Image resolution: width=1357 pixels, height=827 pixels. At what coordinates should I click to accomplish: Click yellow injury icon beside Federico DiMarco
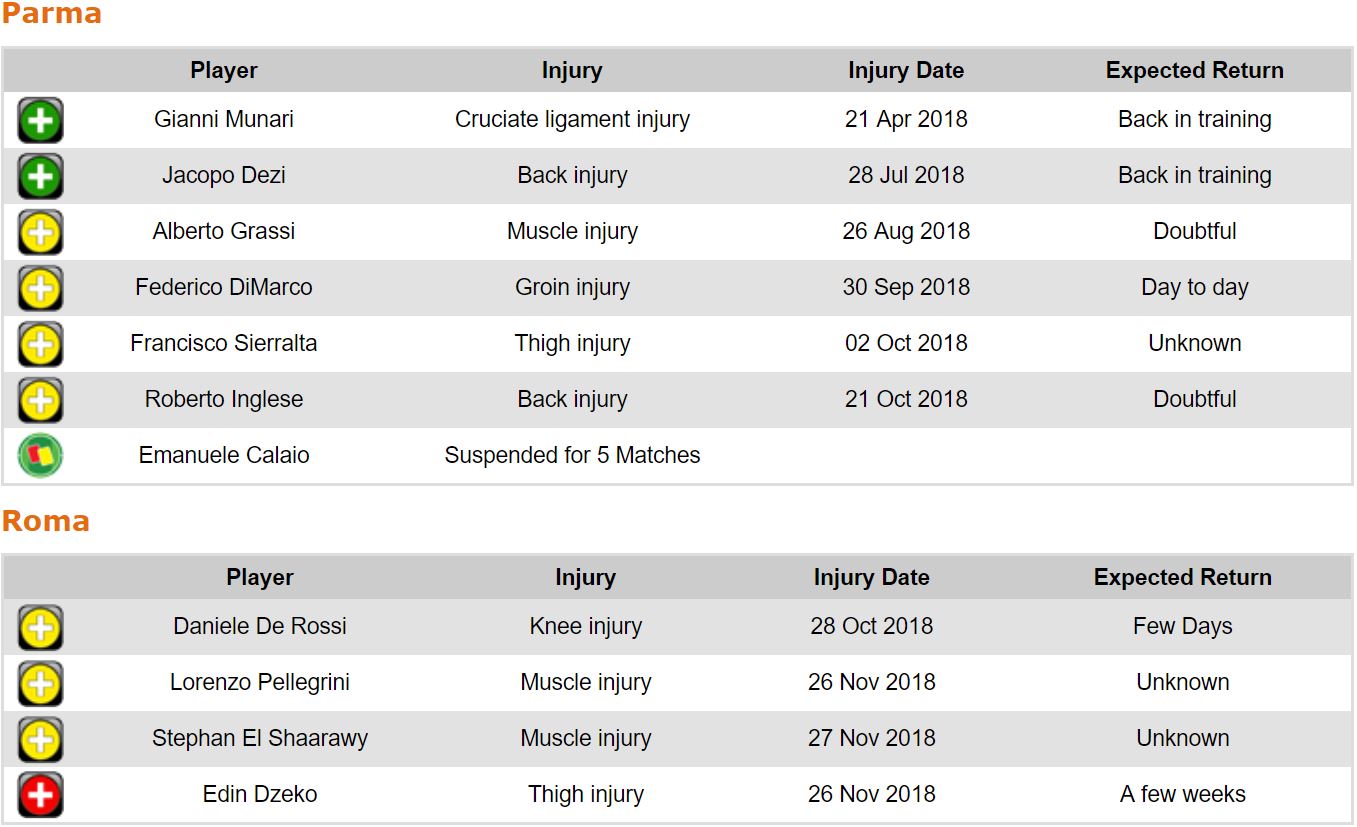coord(40,289)
